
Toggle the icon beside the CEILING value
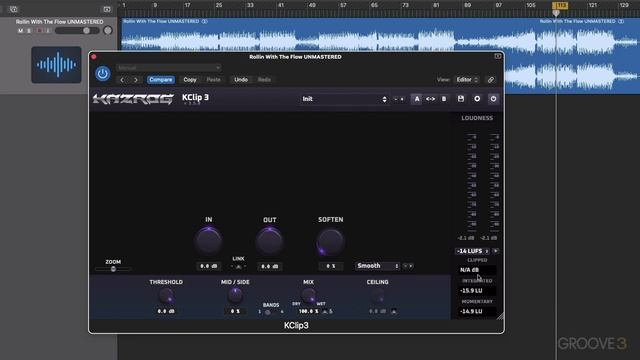(394, 311)
